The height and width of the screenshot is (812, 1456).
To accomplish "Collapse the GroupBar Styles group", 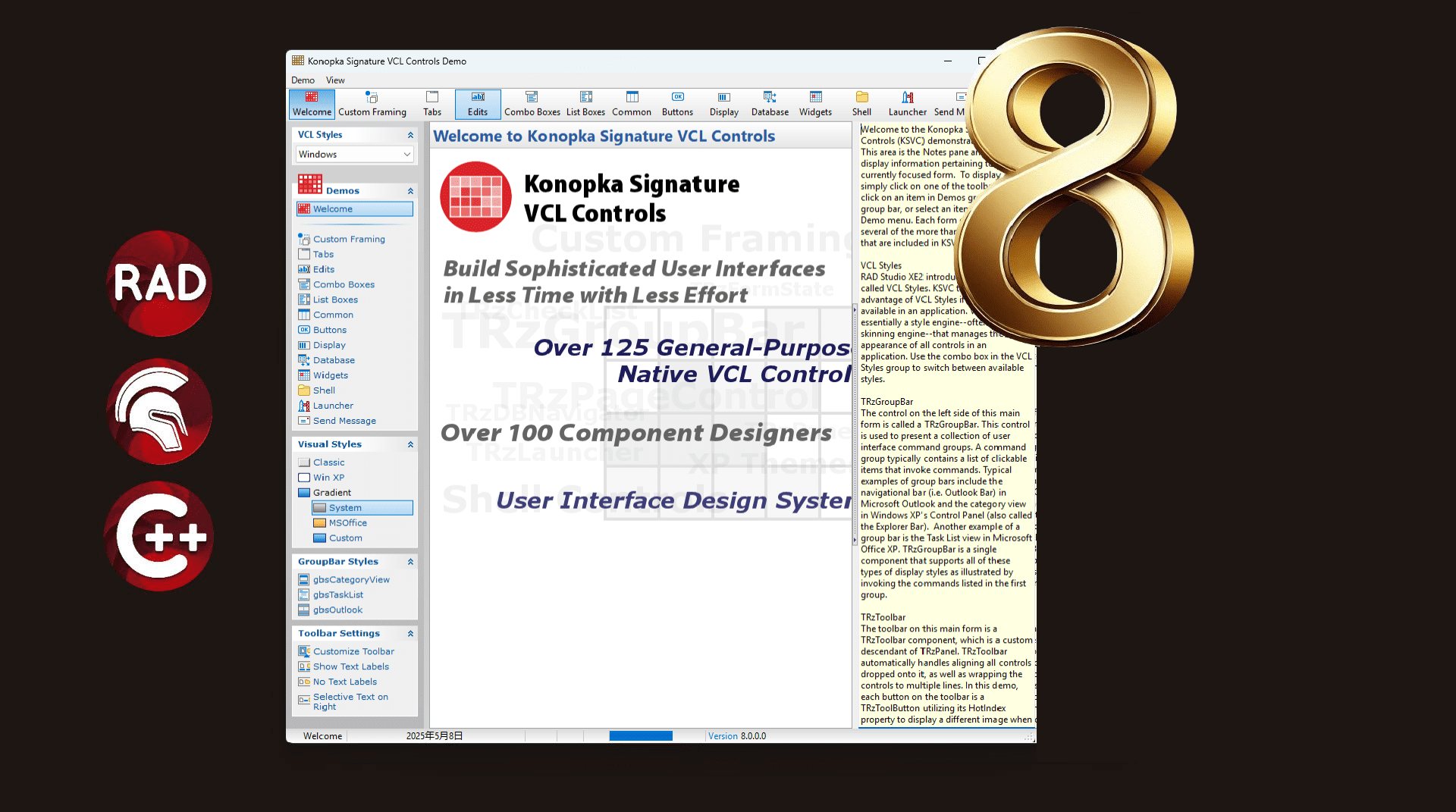I will coord(410,562).
